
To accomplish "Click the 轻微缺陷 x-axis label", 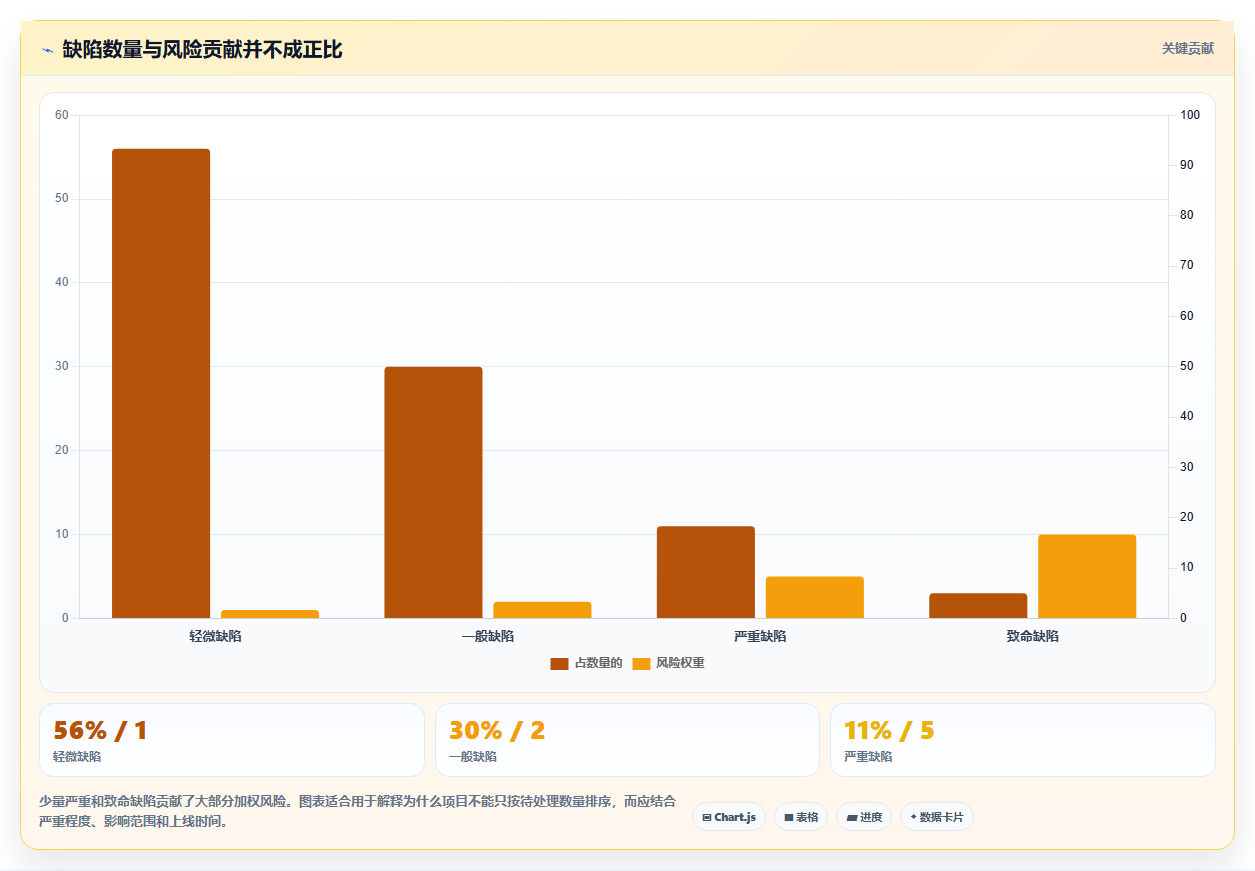I will [x=215, y=636].
